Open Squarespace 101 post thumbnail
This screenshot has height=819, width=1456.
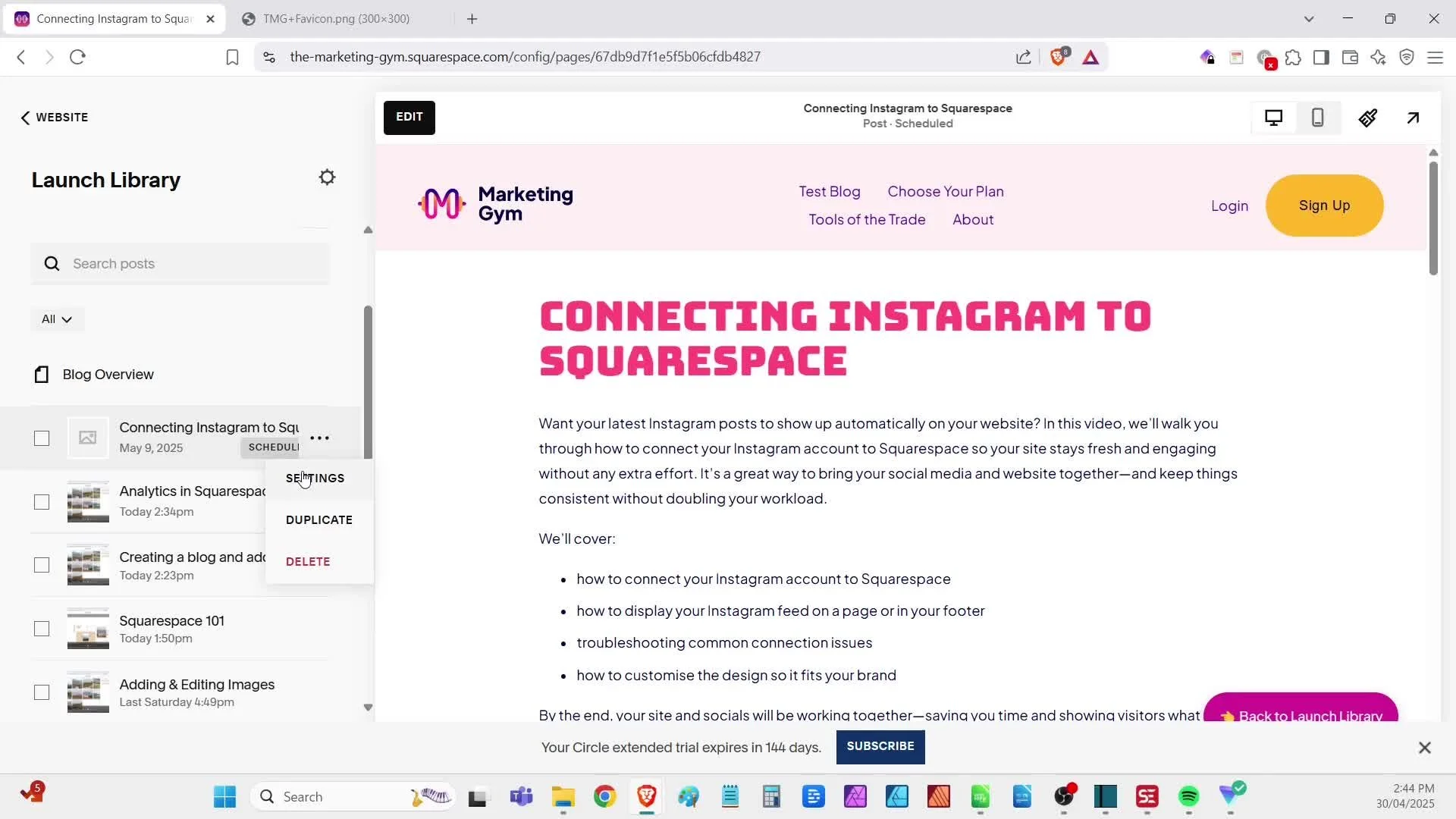[x=88, y=629]
